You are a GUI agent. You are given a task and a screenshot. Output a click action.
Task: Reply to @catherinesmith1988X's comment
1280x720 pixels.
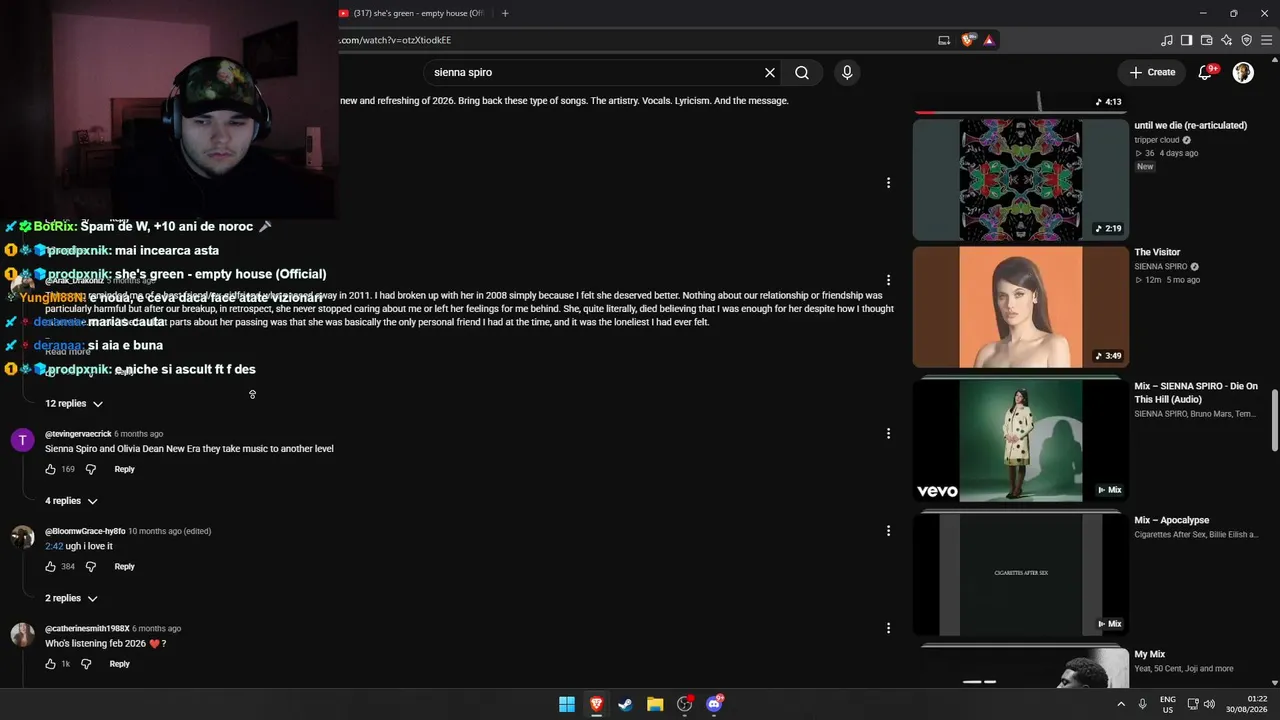pos(119,664)
